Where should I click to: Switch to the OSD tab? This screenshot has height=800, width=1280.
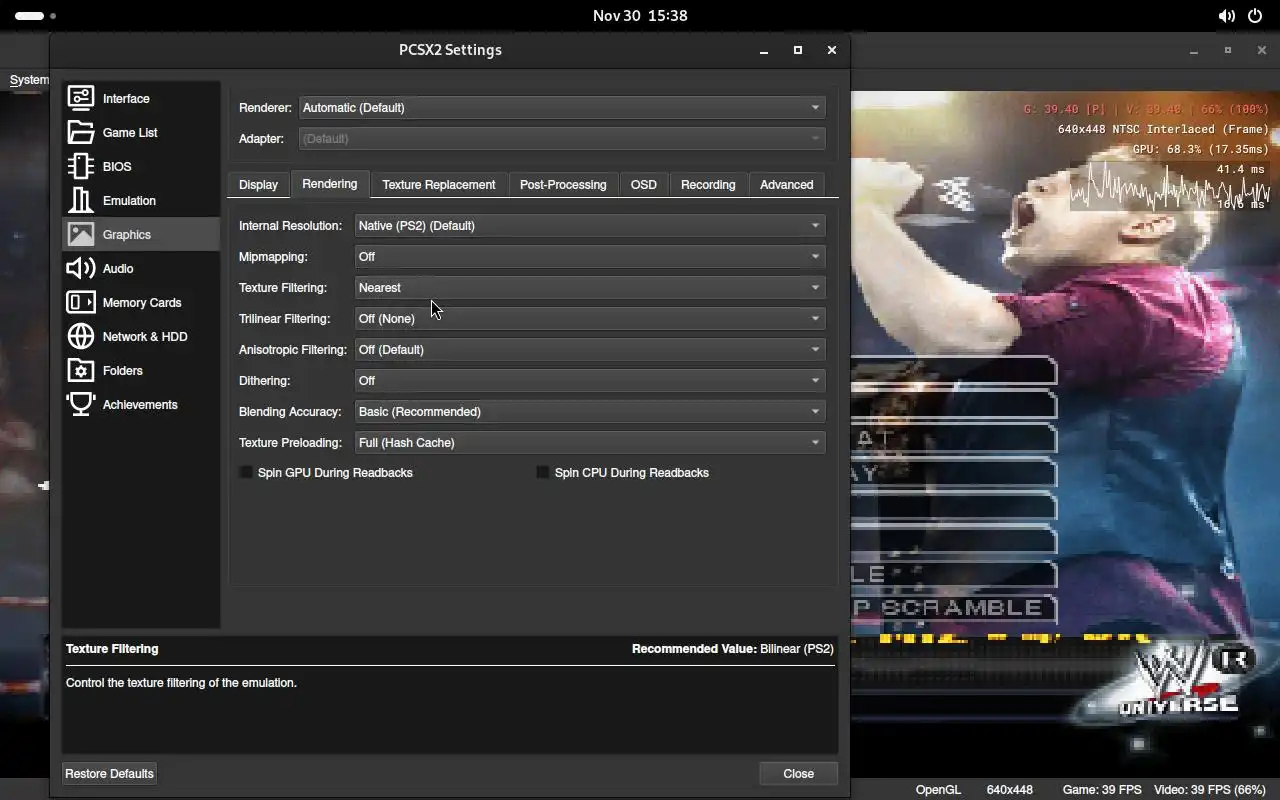pos(644,185)
